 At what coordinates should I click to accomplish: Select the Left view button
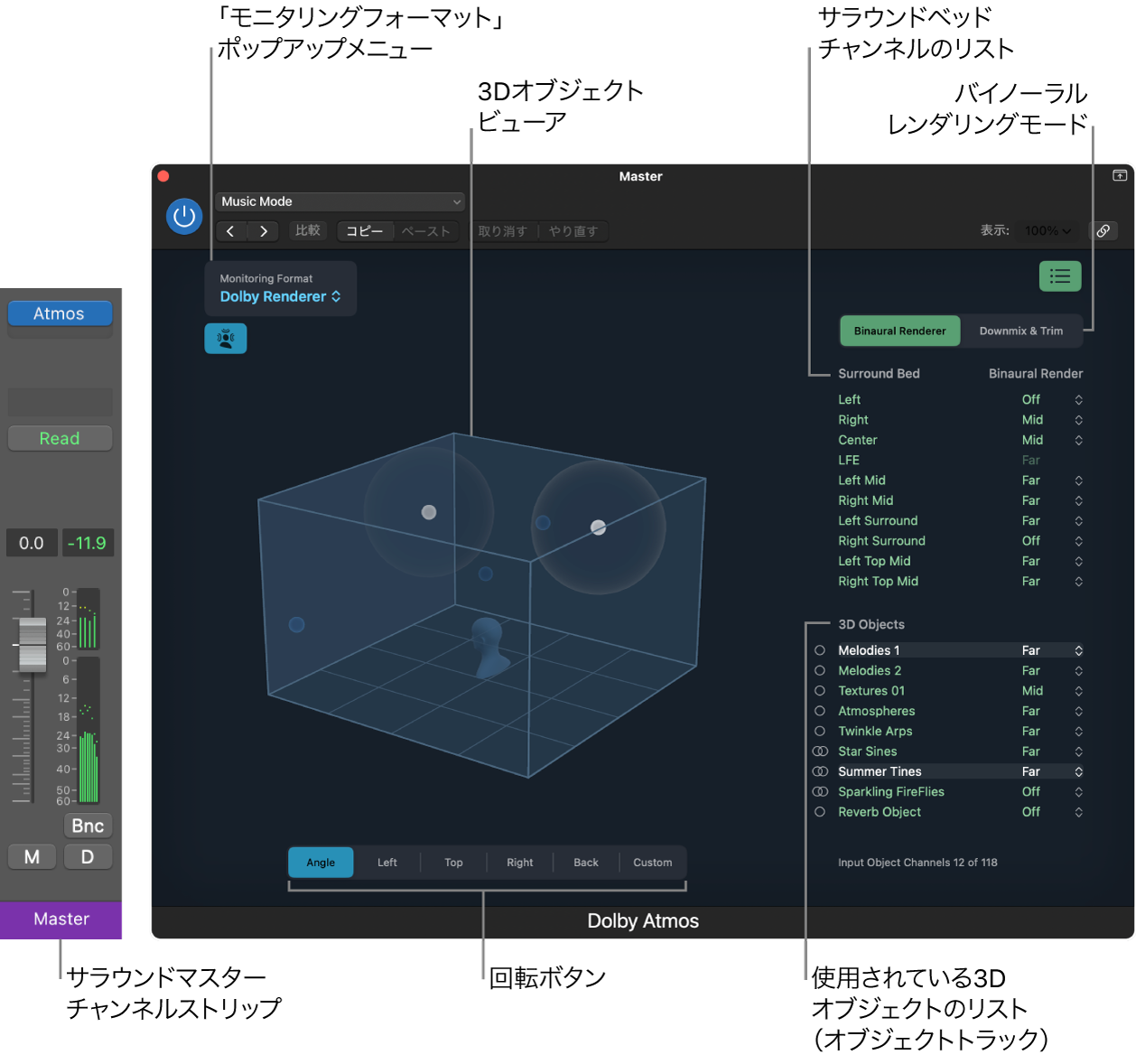(387, 863)
